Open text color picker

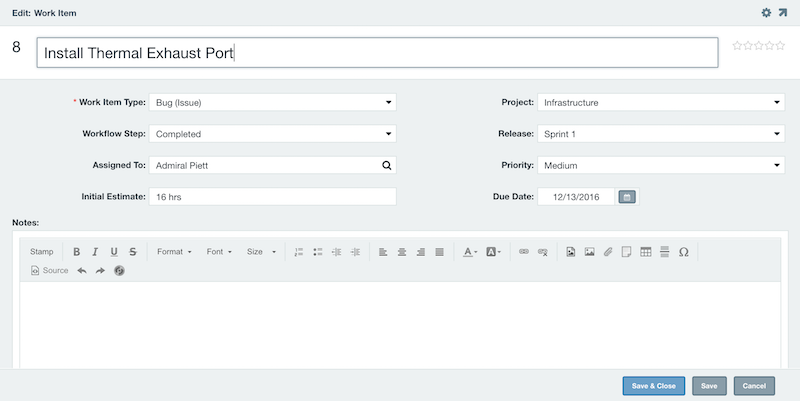(x=470, y=252)
